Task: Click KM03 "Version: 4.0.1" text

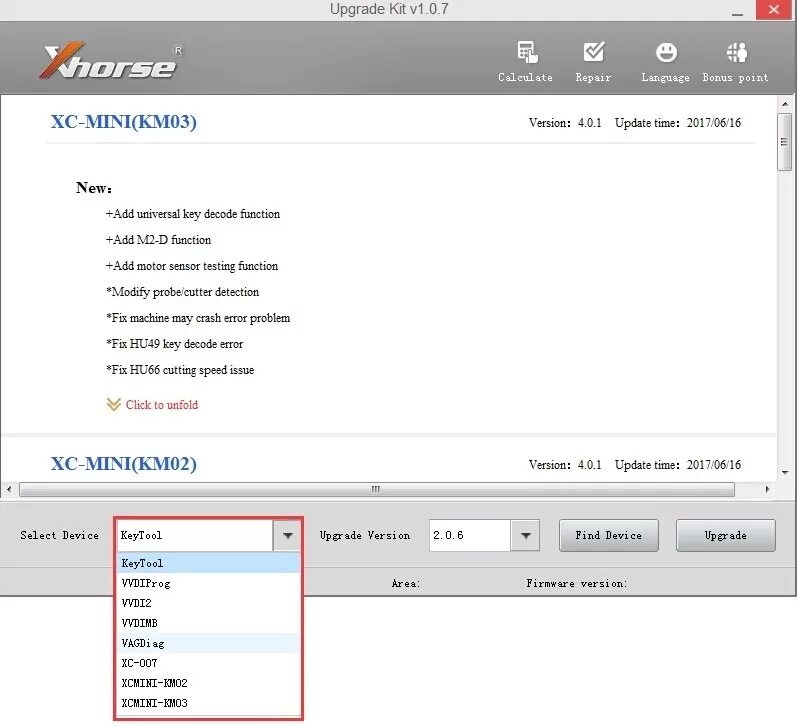Action: click(x=565, y=123)
